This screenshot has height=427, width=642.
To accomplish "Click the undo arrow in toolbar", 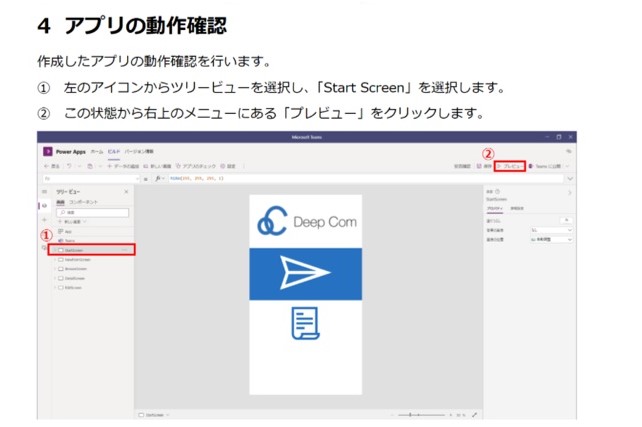I will (x=68, y=165).
